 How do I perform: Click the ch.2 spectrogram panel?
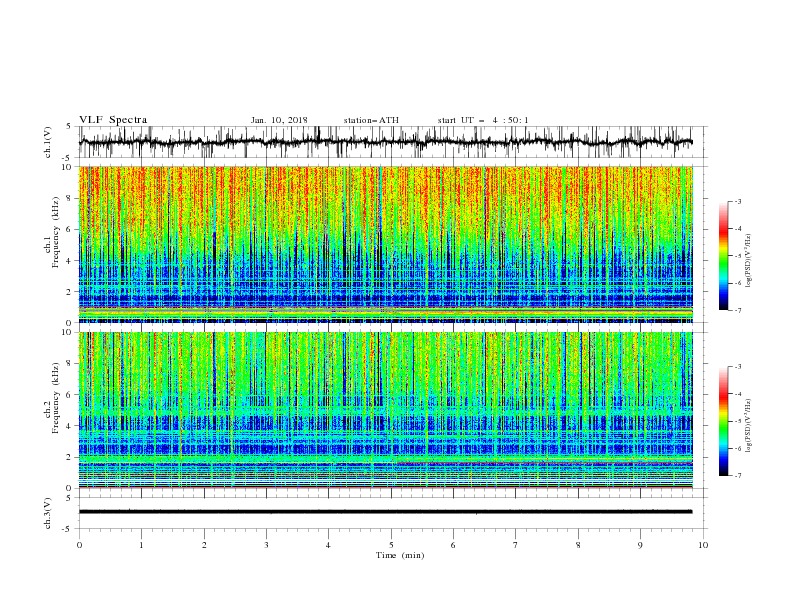coord(386,410)
